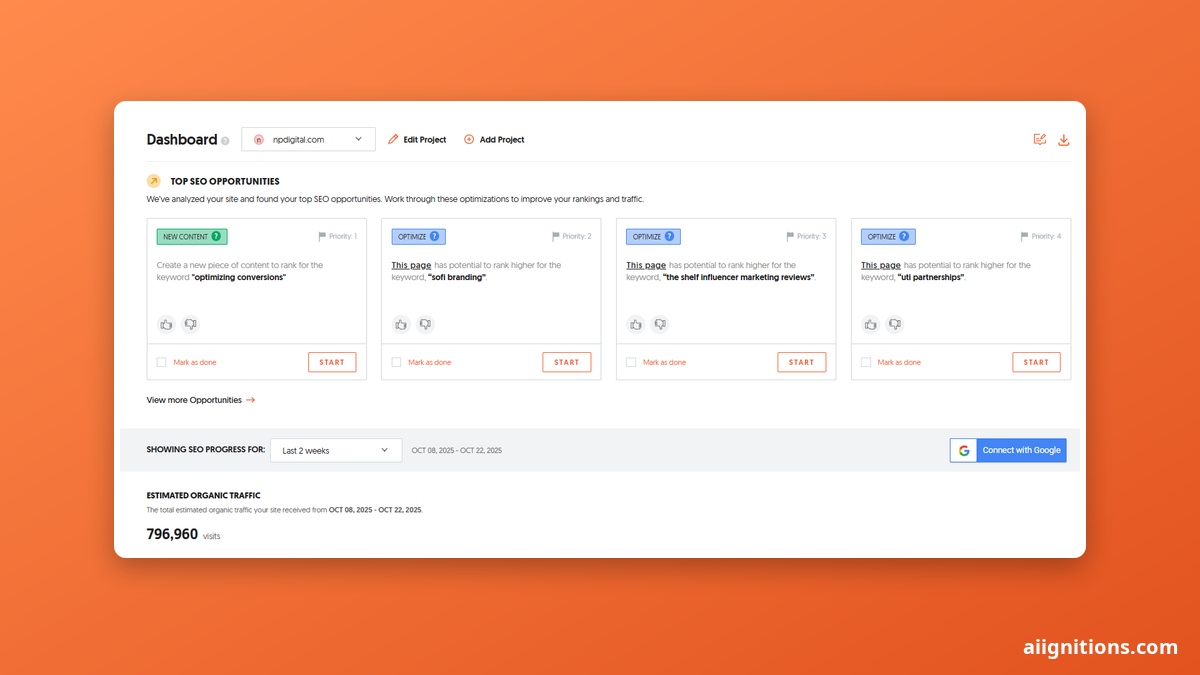Start the uti partnerships opportunity
This screenshot has height=675, width=1200.
point(1037,362)
